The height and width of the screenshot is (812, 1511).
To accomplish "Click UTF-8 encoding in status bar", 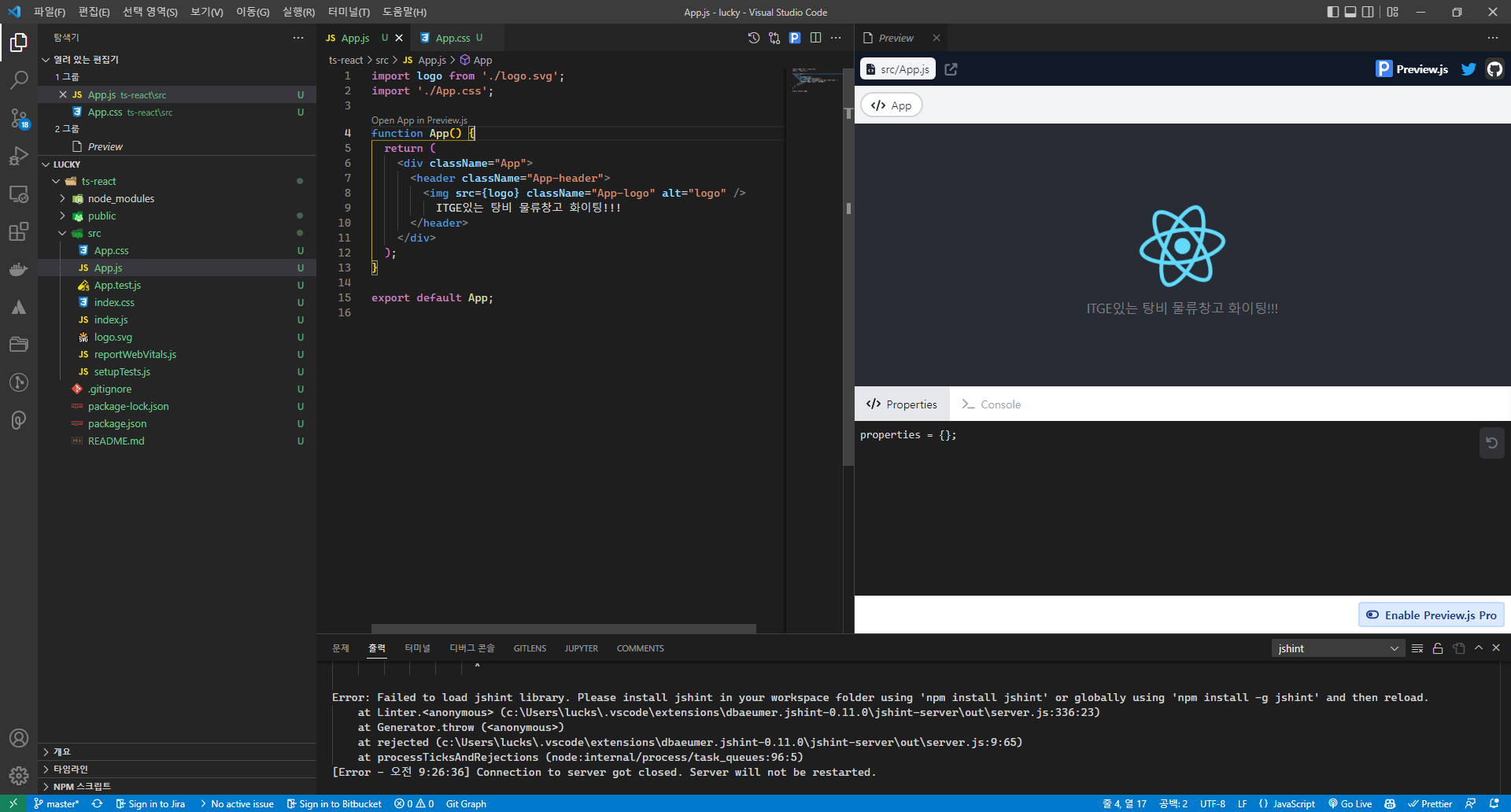I will tap(1212, 803).
